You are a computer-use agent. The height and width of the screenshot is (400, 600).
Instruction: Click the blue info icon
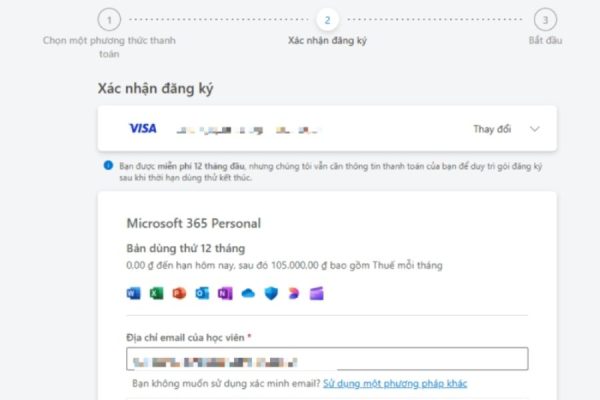[x=108, y=165]
